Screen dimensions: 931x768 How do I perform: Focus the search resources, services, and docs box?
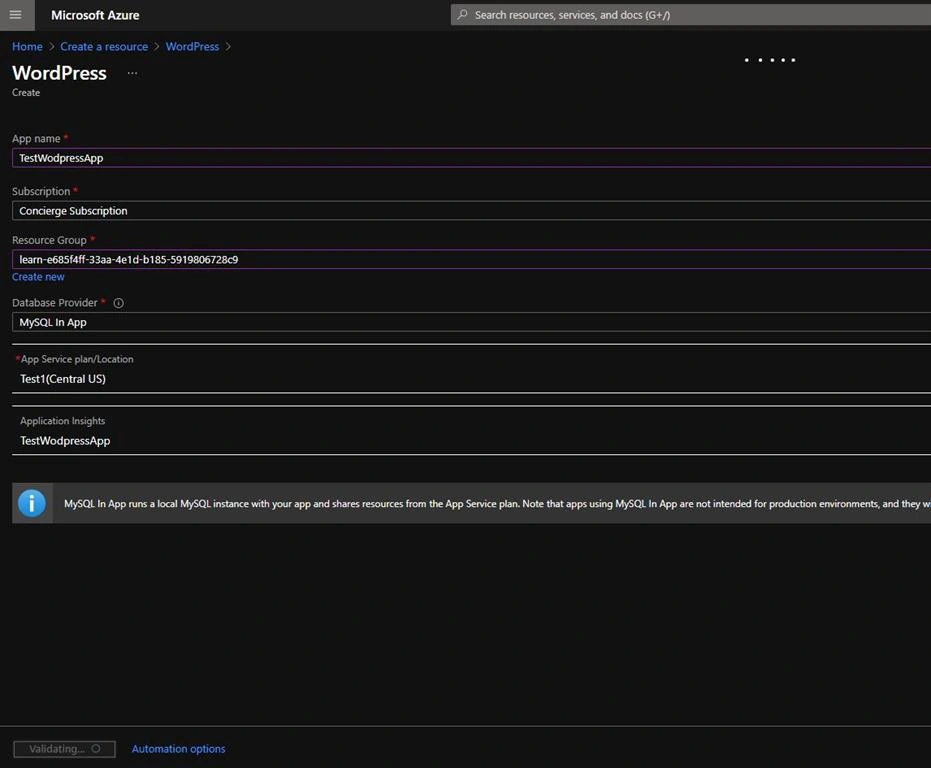[x=691, y=15]
